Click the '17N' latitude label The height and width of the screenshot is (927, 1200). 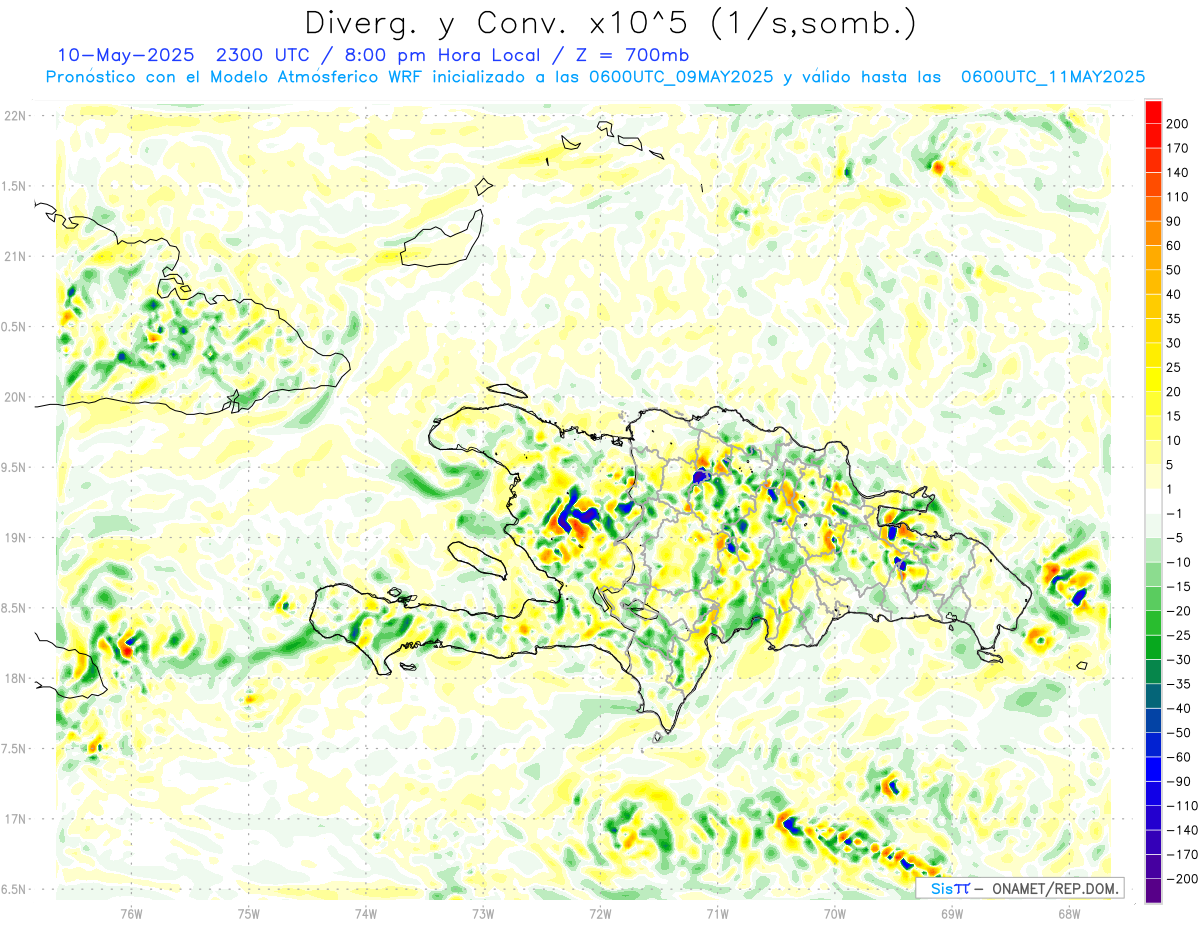pyautogui.click(x=16, y=819)
